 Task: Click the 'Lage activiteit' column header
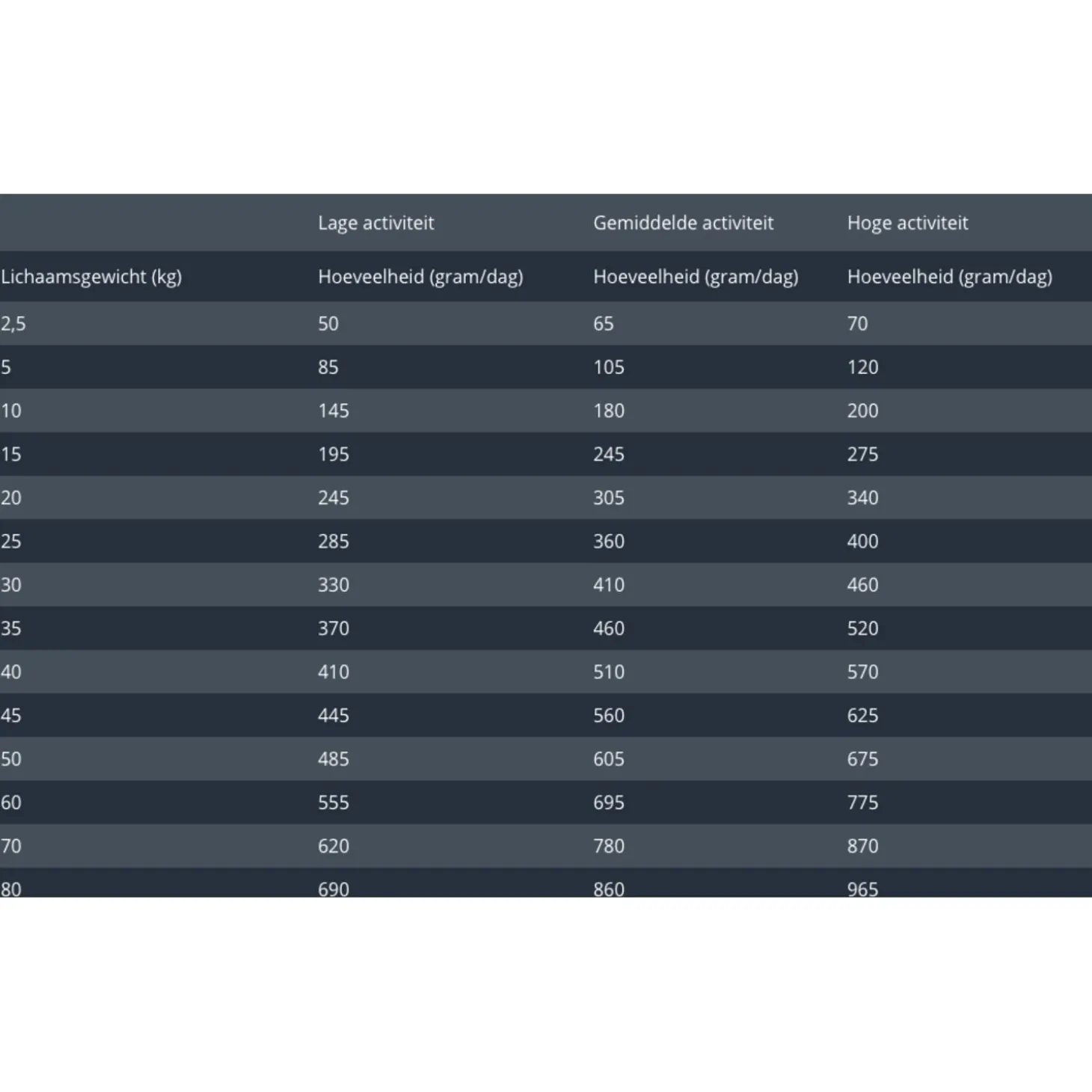375,223
